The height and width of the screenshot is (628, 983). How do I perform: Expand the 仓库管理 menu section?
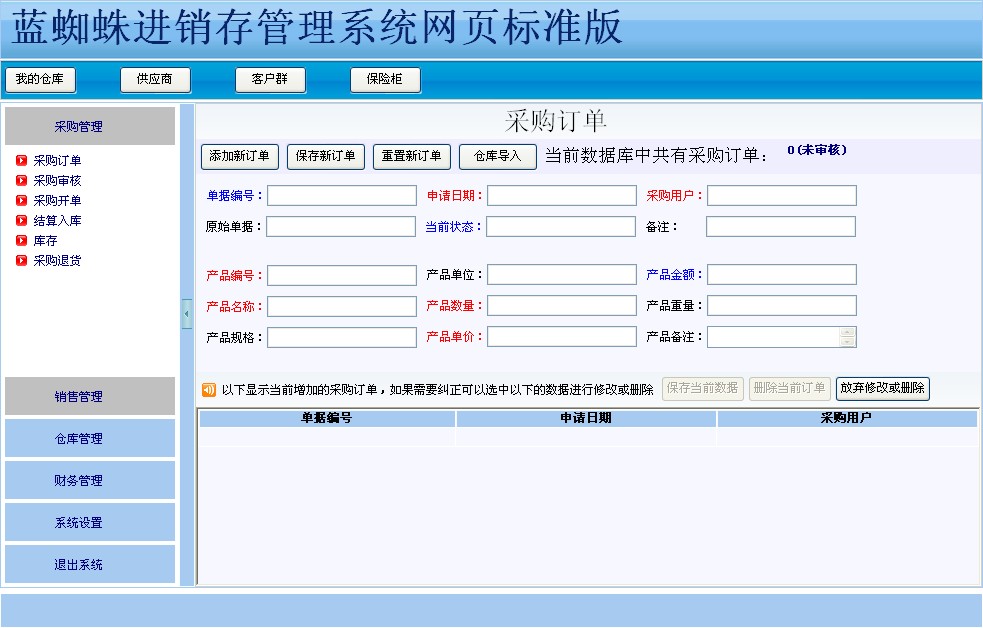pyautogui.click(x=90, y=438)
